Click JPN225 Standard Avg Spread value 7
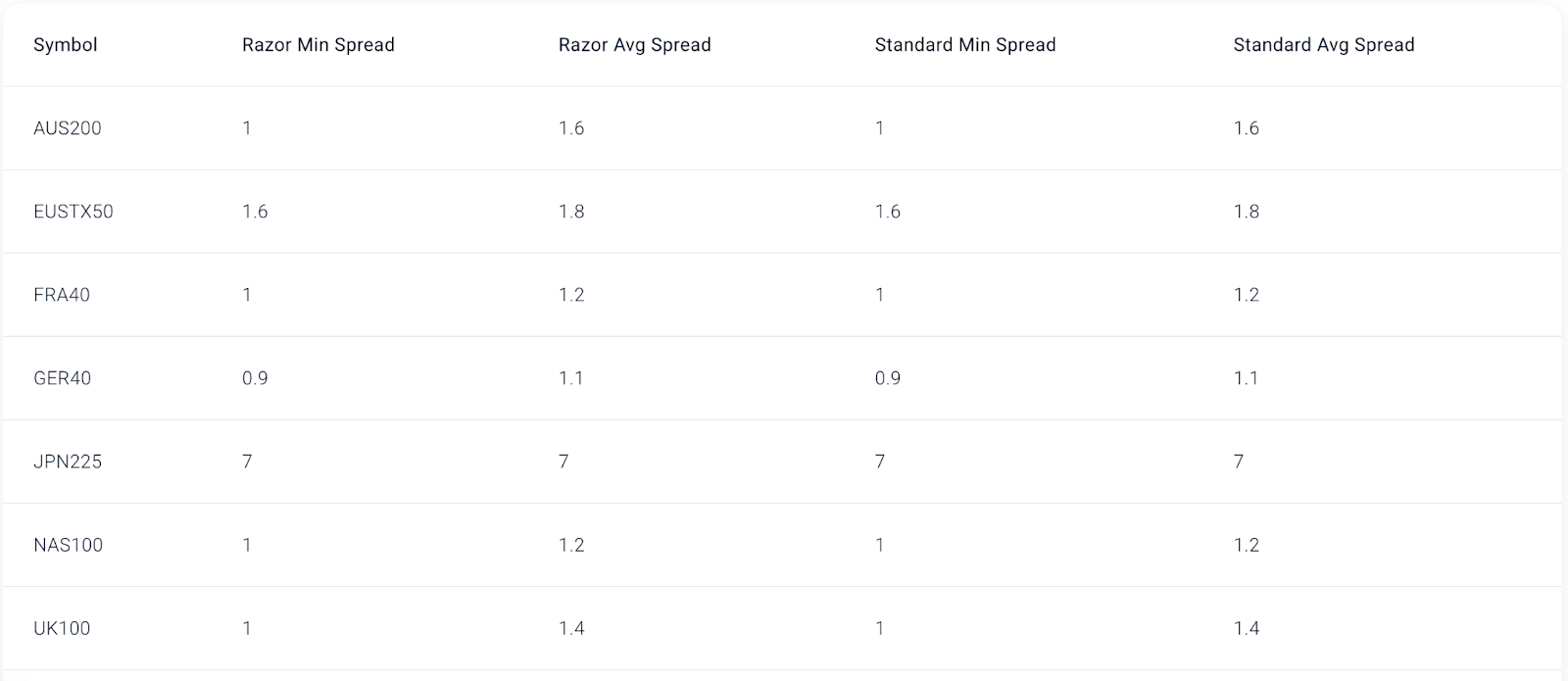Screen dimensions: 1568x681 (1239, 462)
